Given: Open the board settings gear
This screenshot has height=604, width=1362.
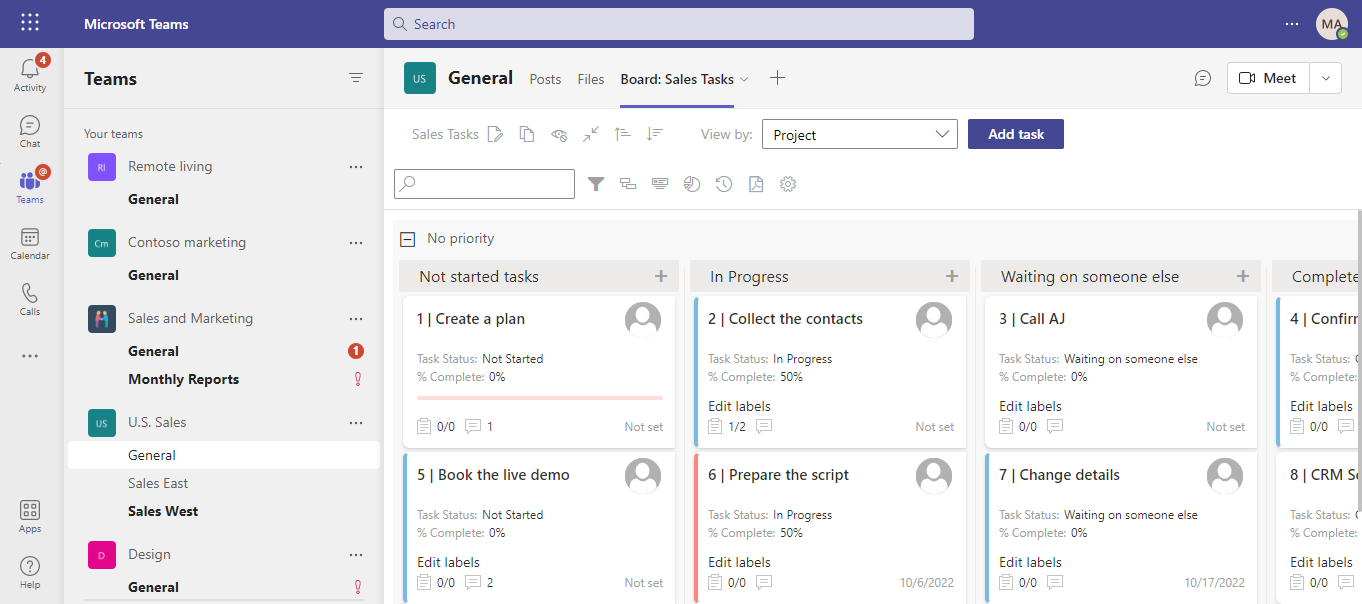Looking at the screenshot, I should point(788,184).
